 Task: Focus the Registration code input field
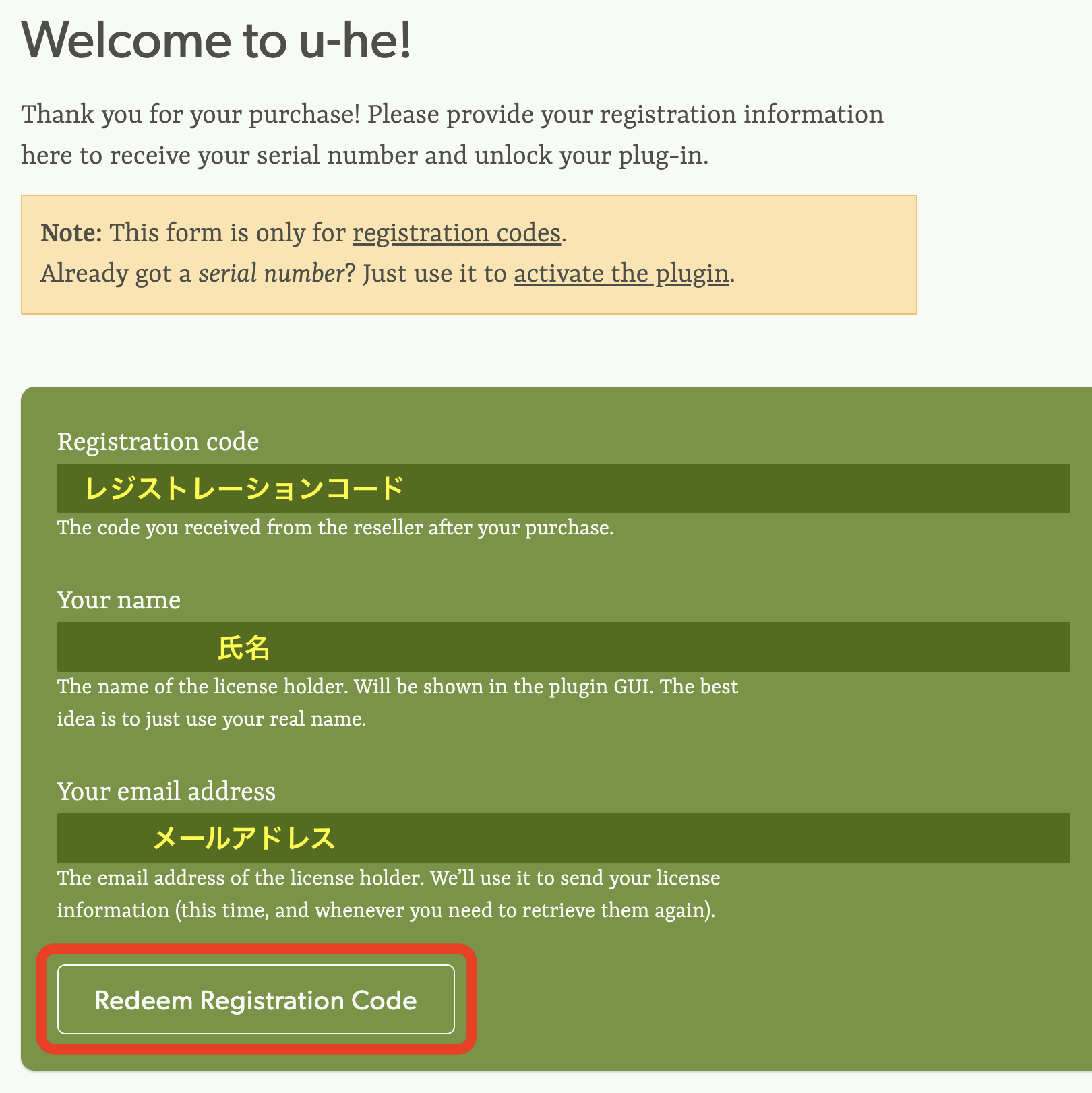[674, 488]
